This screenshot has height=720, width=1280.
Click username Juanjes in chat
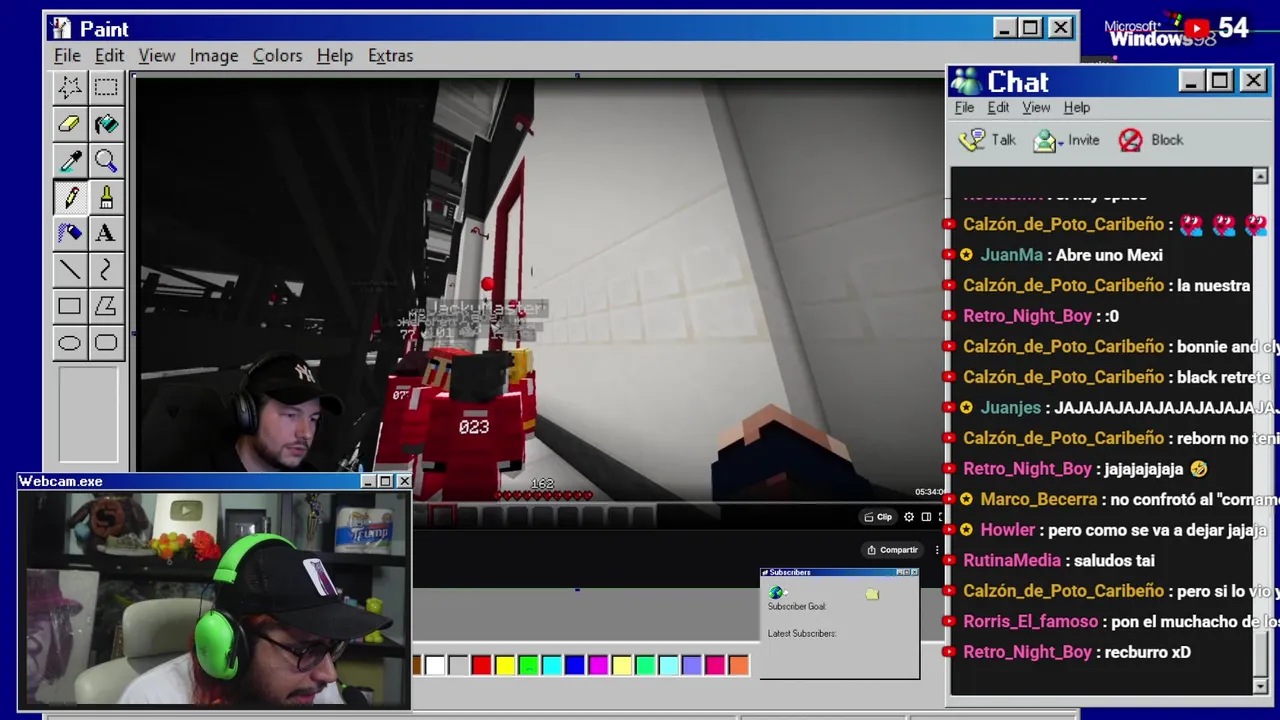[1010, 408]
